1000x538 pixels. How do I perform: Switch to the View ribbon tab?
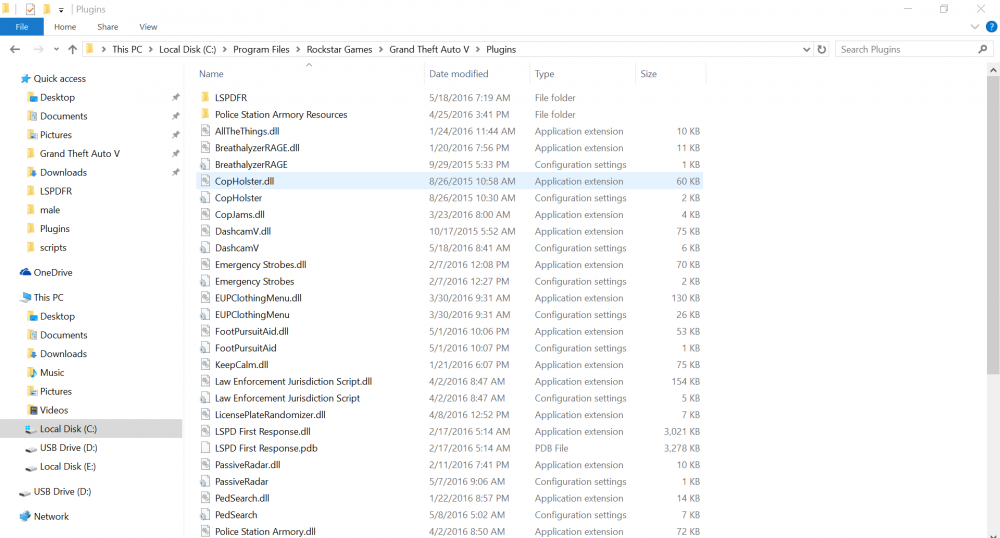pyautogui.click(x=148, y=27)
